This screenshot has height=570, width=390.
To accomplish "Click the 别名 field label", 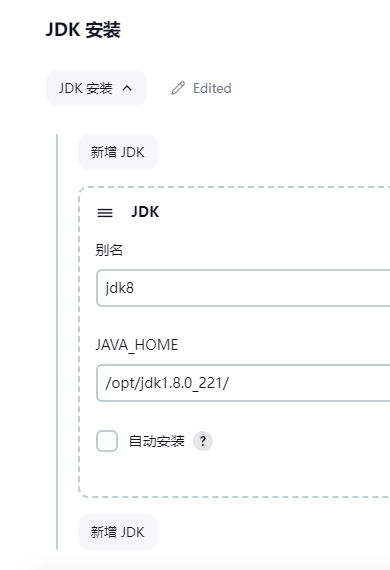I will (x=109, y=250).
